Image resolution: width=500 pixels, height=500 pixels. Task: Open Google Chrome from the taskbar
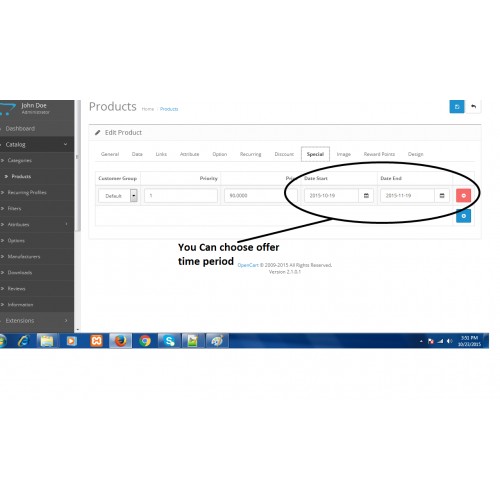pos(145,341)
